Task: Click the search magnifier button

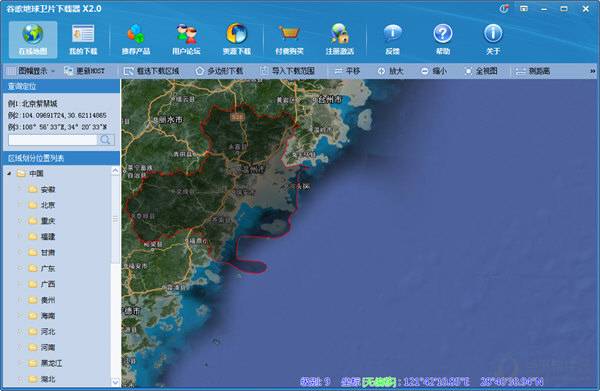Action: pos(106,140)
